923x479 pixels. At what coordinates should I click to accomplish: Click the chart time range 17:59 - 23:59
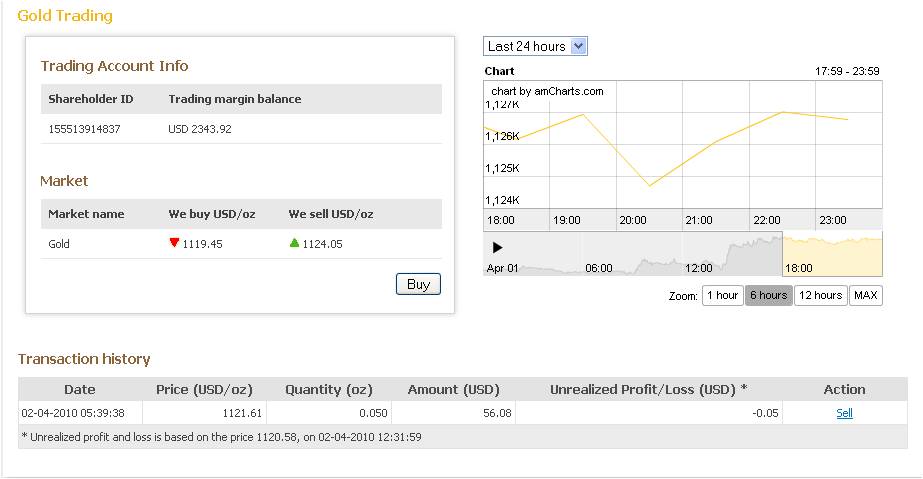point(847,71)
